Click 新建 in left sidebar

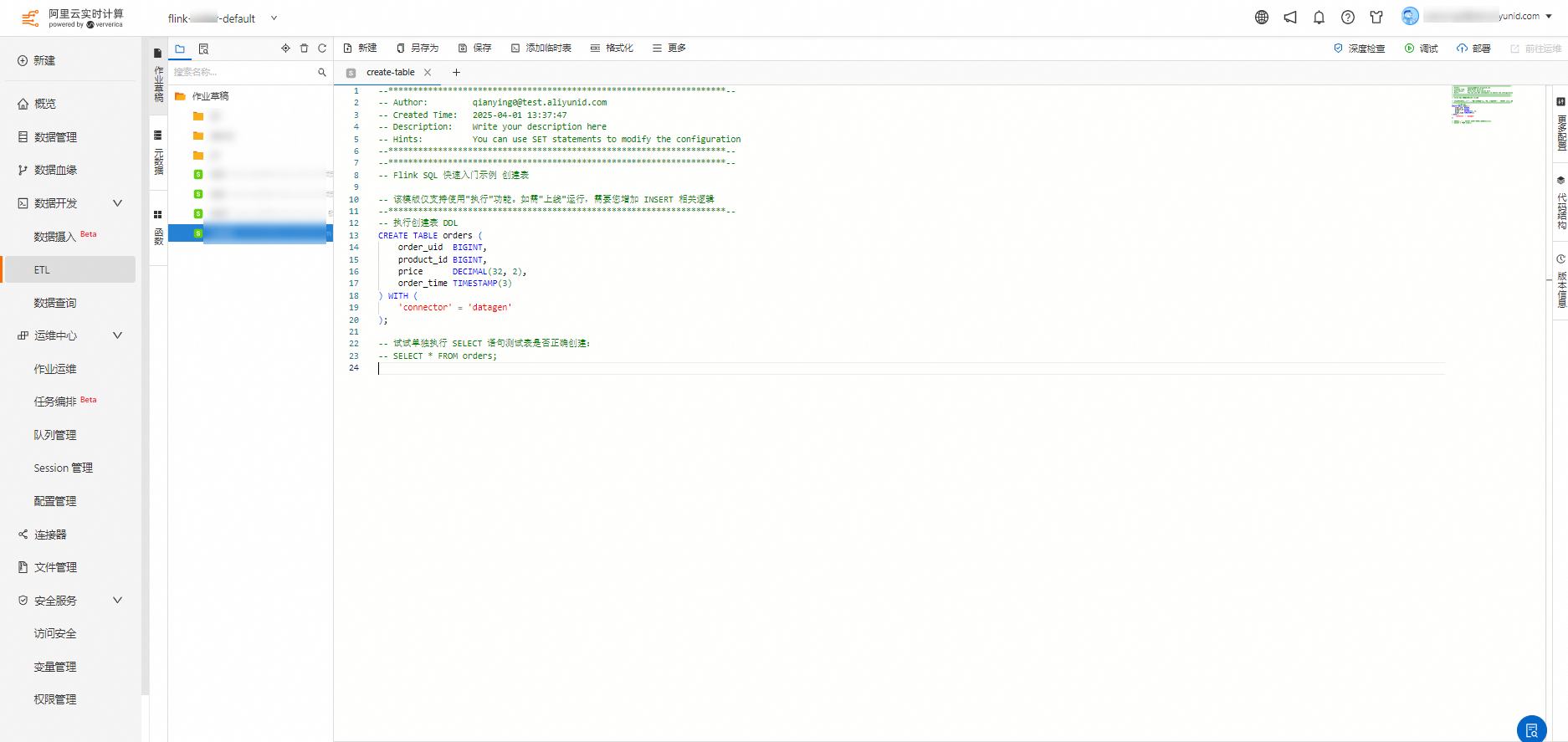(36, 61)
